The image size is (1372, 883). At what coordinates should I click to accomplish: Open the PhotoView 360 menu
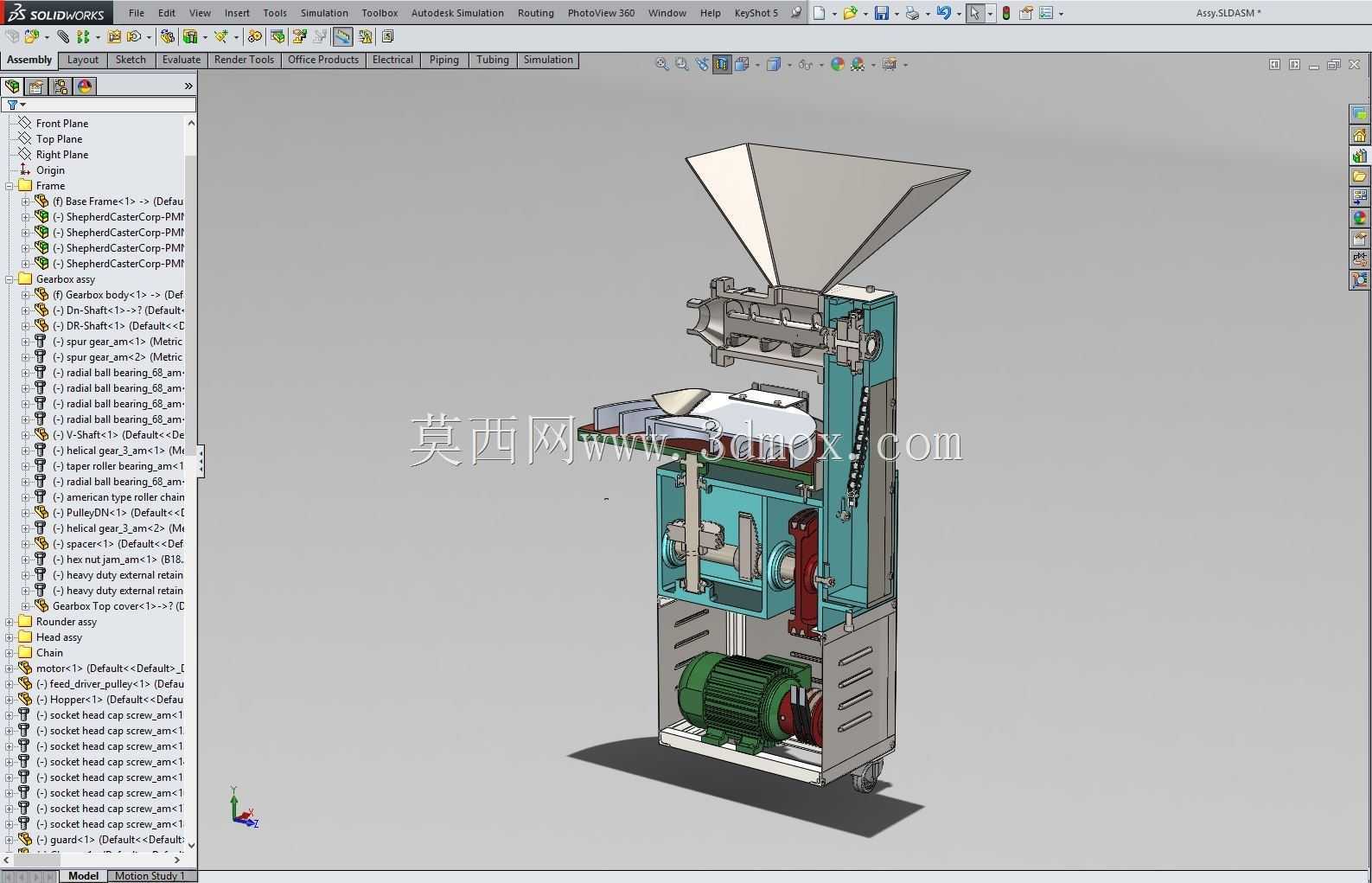click(601, 13)
